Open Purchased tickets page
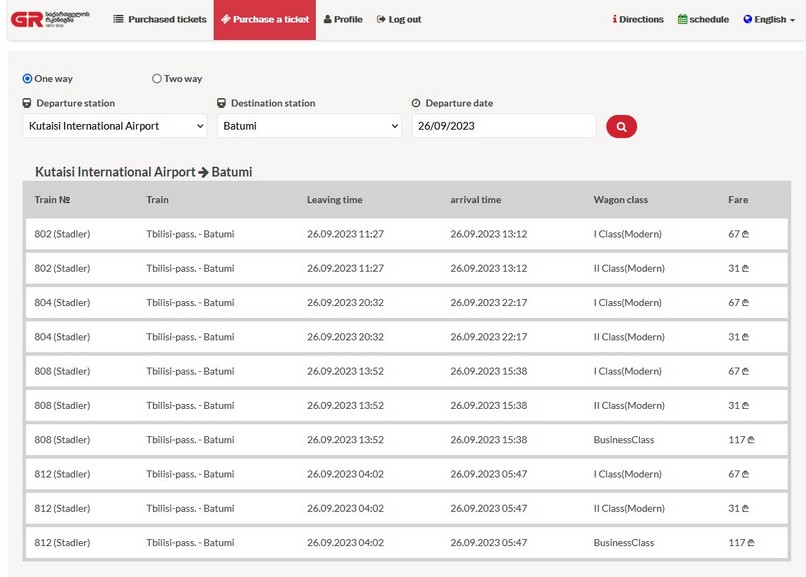This screenshot has width=806, height=577. [x=160, y=19]
